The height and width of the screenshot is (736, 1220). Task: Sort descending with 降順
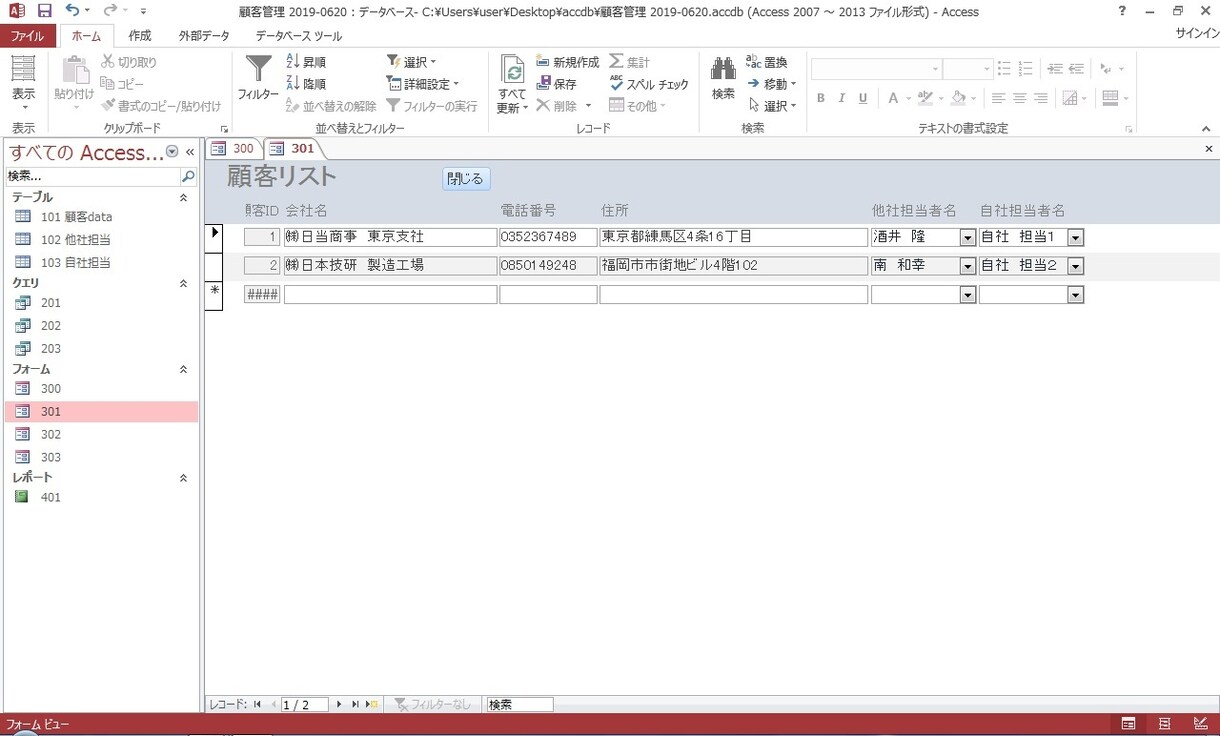[306, 84]
